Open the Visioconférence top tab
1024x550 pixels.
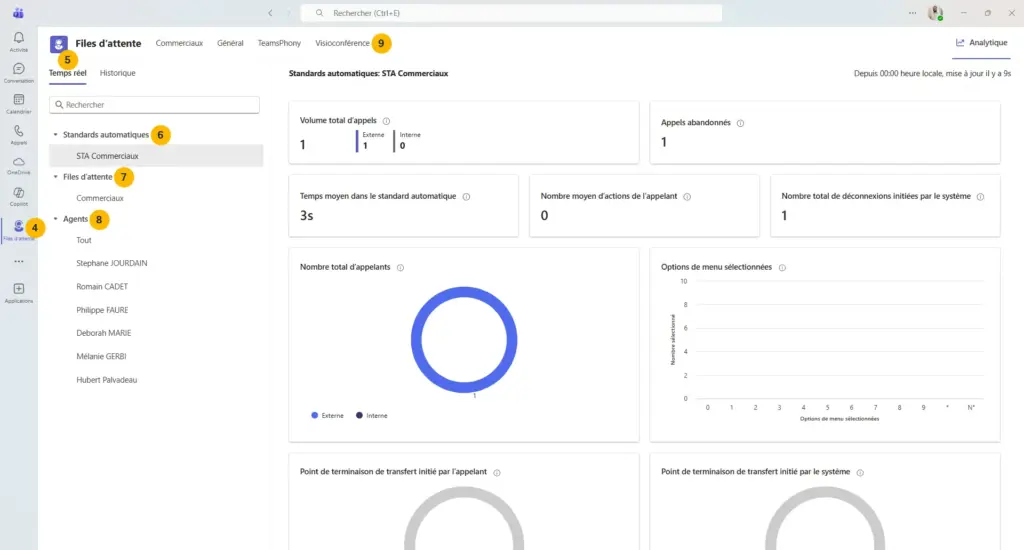(x=342, y=43)
